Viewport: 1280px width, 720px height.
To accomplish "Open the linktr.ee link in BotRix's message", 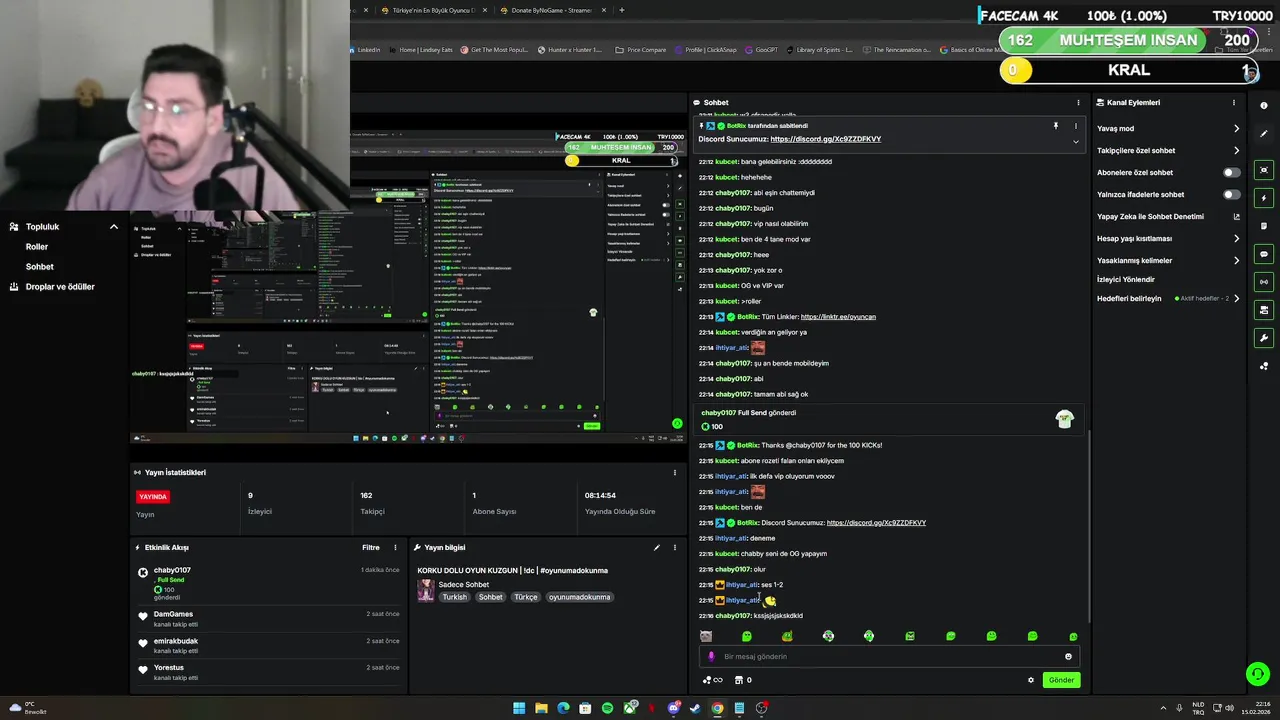I will pyautogui.click(x=838, y=317).
